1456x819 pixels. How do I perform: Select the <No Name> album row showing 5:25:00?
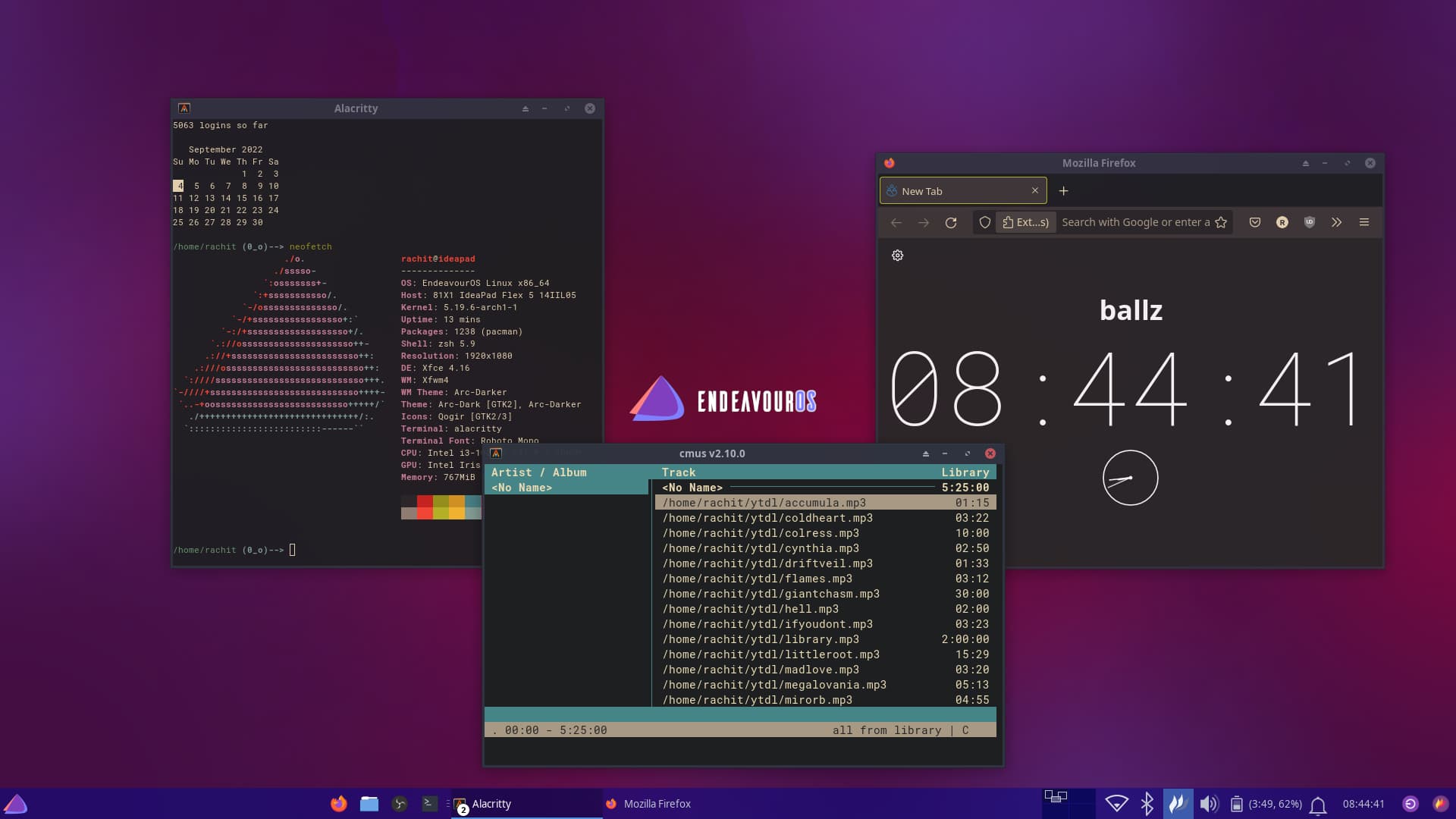click(x=825, y=488)
